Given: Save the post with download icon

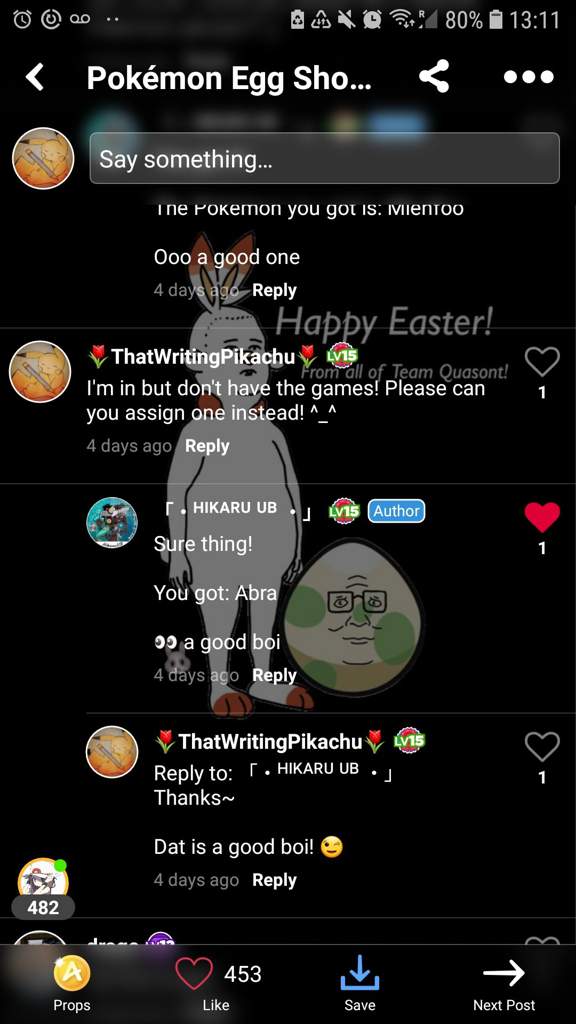Looking at the screenshot, I should [360, 974].
